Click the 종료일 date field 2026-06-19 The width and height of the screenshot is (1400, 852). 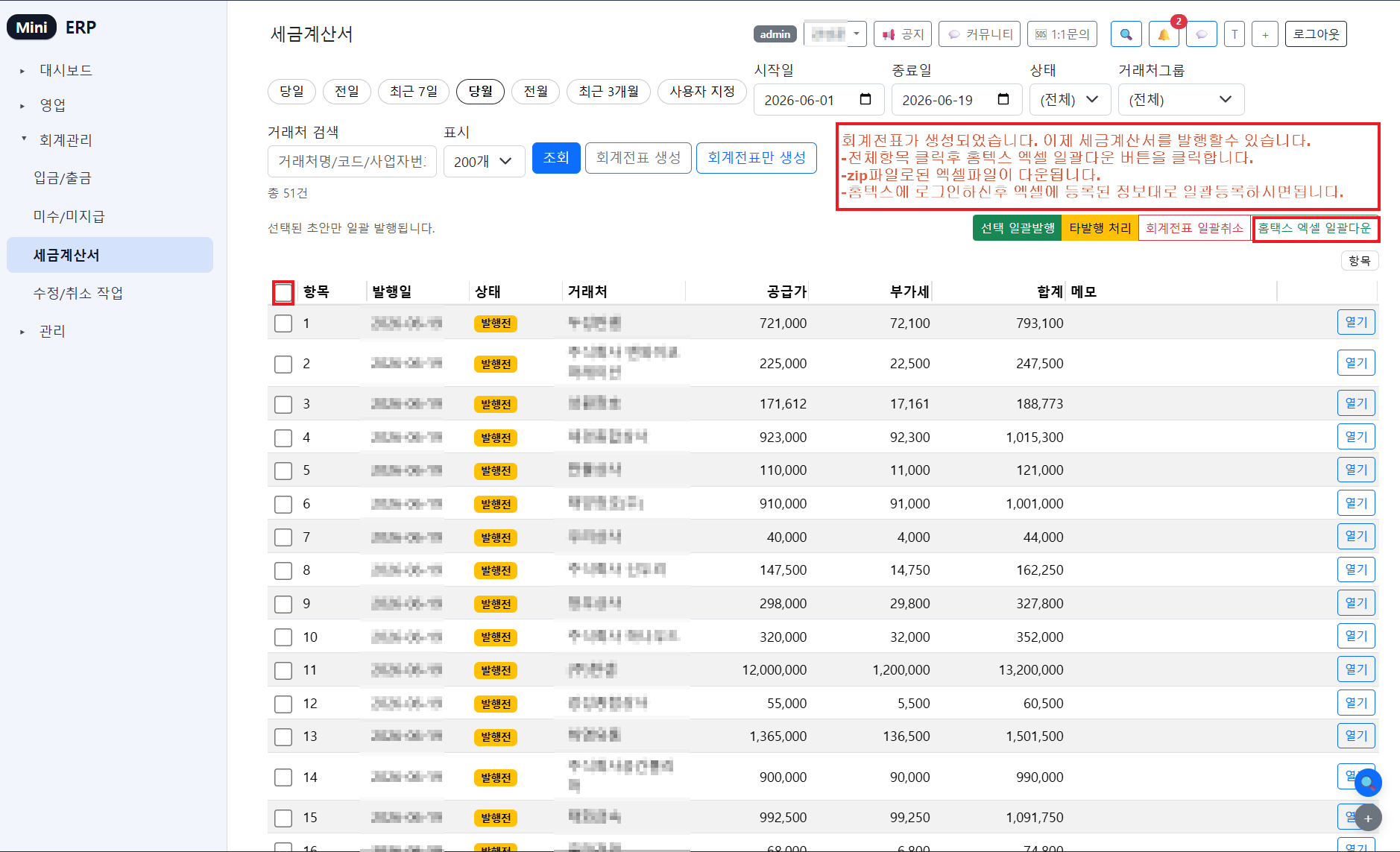tap(956, 100)
